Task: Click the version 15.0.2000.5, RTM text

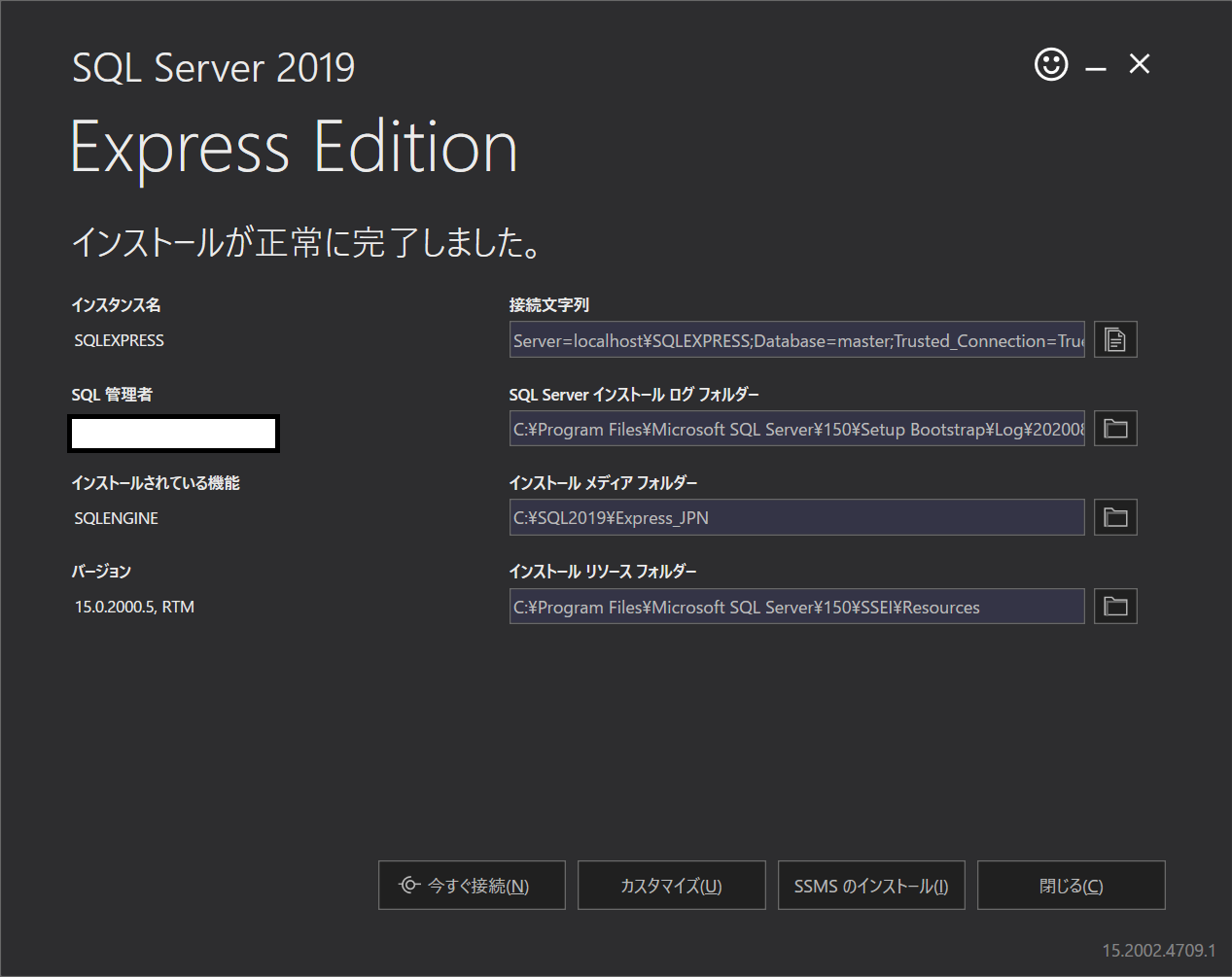Action: click(134, 607)
